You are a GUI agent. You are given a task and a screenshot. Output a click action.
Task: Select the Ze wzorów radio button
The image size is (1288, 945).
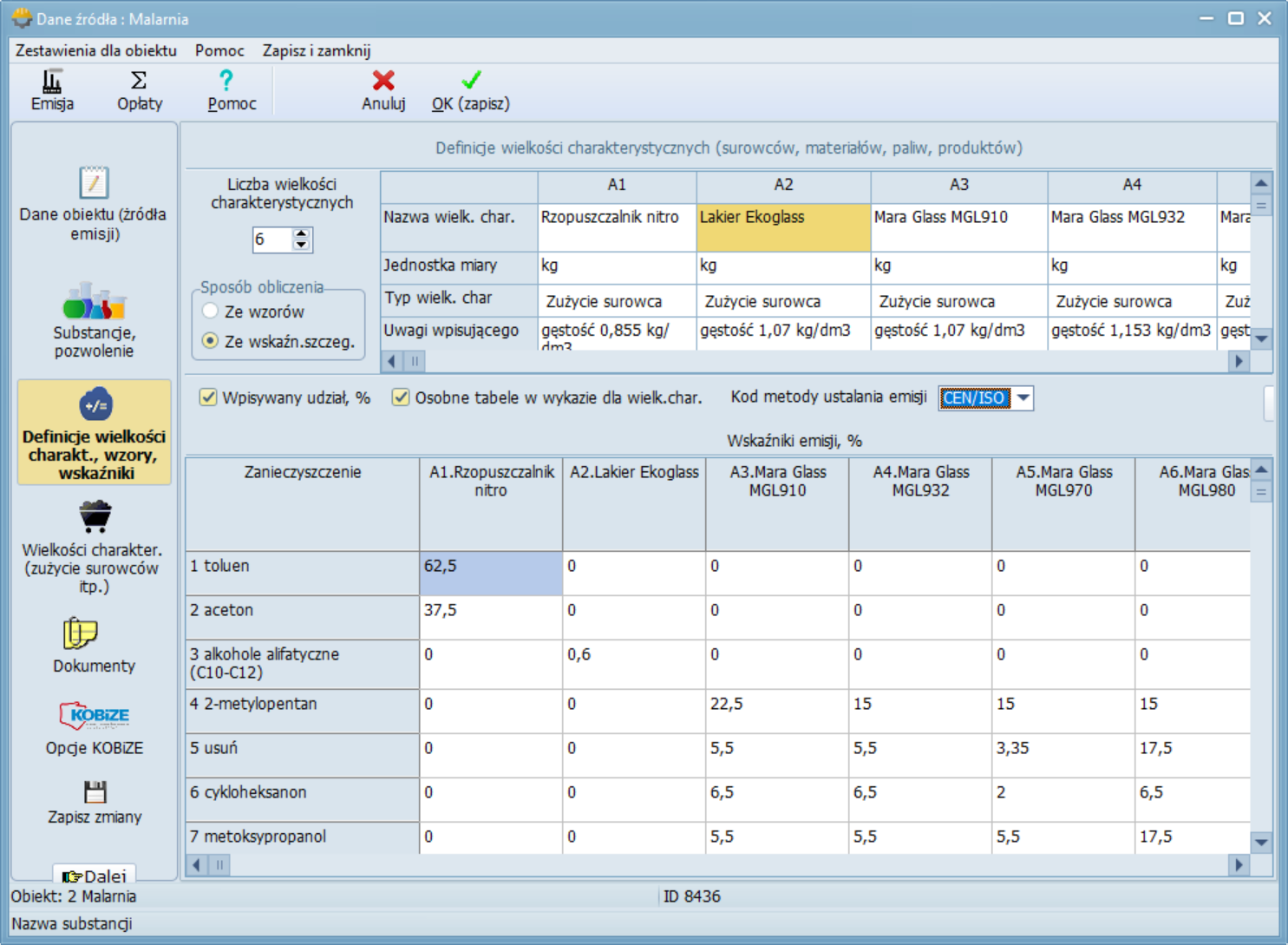click(x=210, y=311)
